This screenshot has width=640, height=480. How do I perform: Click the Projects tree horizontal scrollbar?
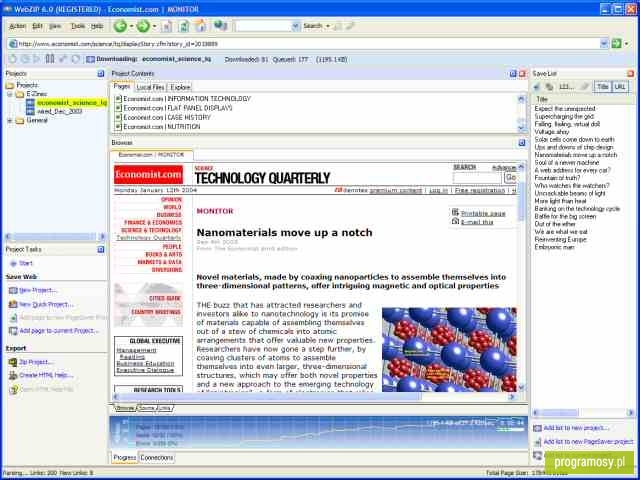tap(55, 237)
